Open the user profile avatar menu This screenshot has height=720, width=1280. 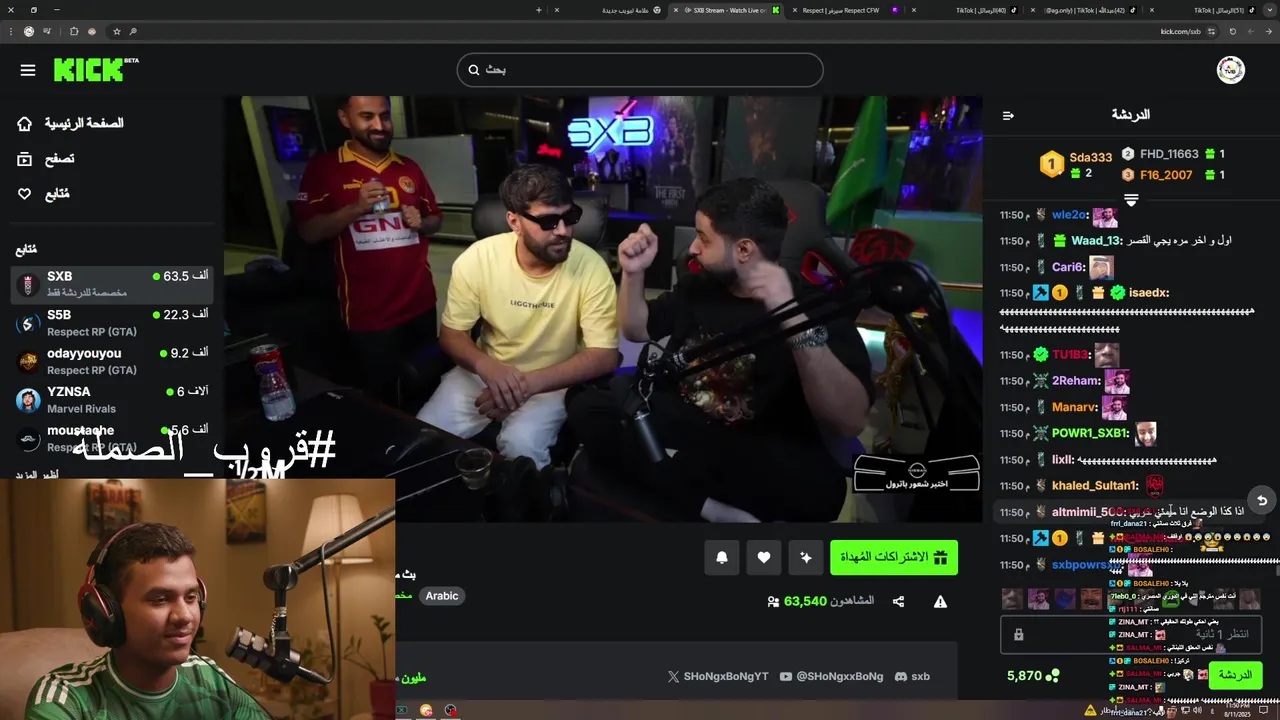pyautogui.click(x=1230, y=70)
